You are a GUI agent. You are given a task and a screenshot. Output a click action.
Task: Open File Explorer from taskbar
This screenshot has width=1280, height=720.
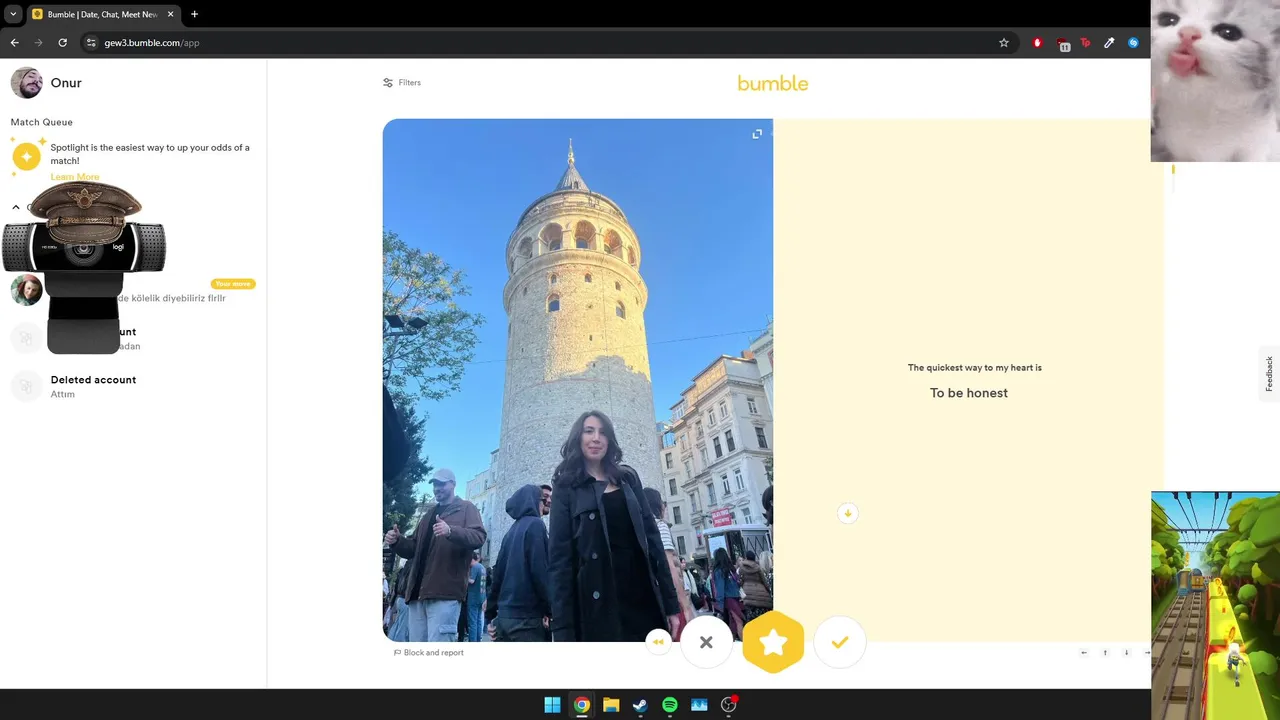point(611,705)
